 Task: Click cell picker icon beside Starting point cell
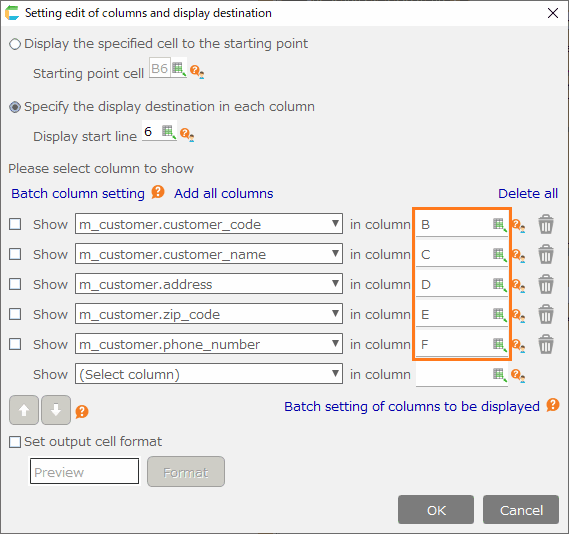(x=179, y=68)
